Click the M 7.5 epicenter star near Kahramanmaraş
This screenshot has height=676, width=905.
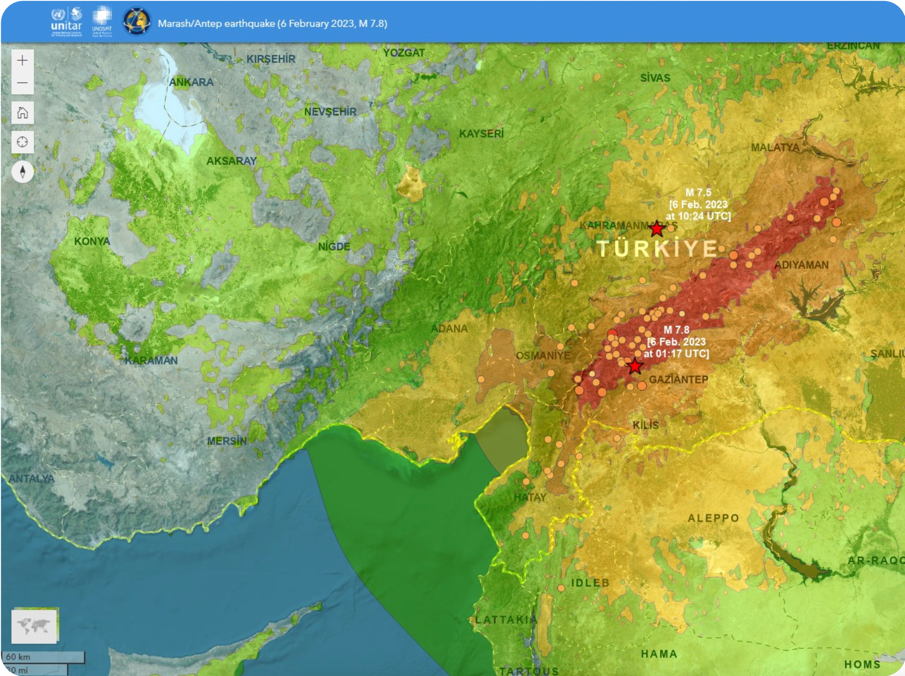(656, 229)
